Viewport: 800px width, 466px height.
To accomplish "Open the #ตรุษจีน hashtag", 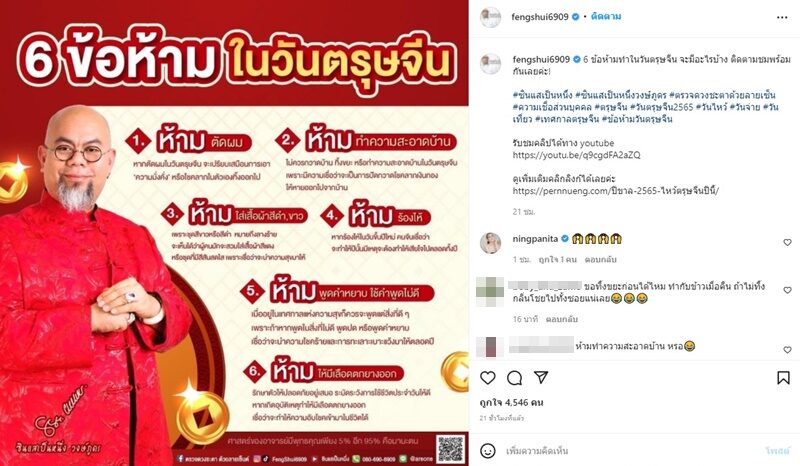I will (x=610, y=107).
